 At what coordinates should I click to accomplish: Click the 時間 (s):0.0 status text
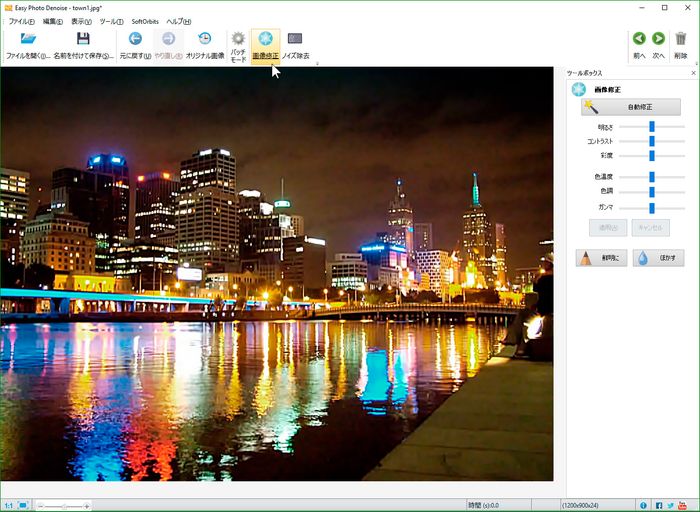[x=483, y=506]
